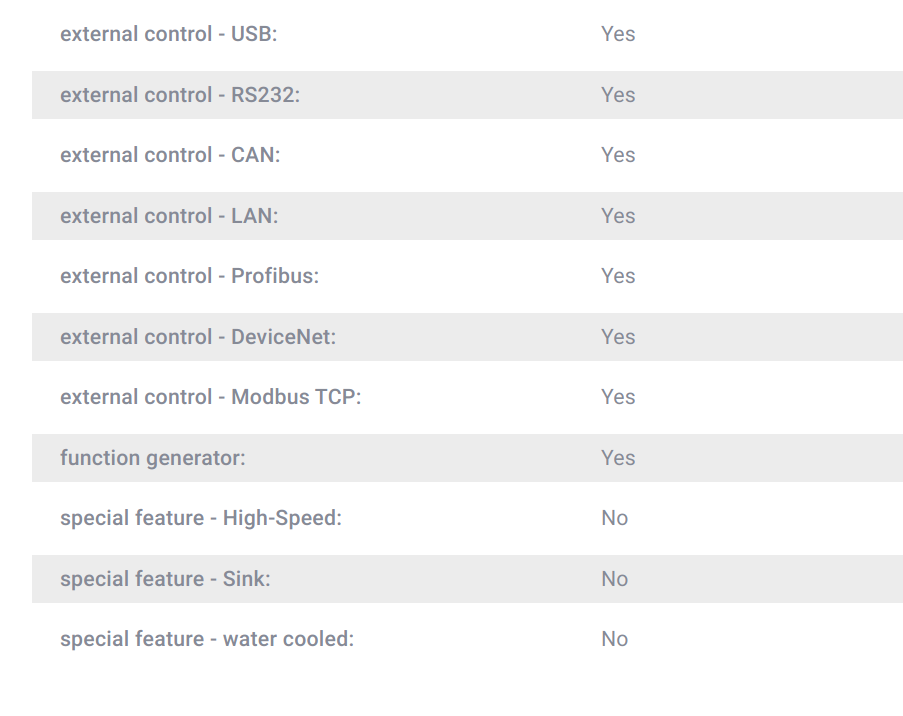Click the 'external control - Modbus TCP:' label
903x716 pixels.
click(211, 397)
